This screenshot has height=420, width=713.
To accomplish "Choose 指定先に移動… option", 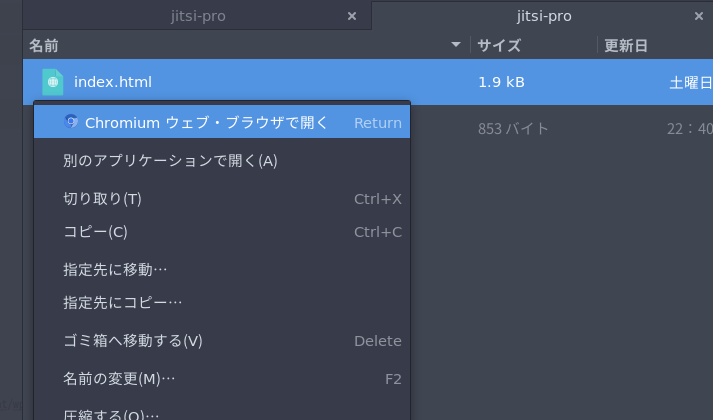I will click(x=222, y=270).
